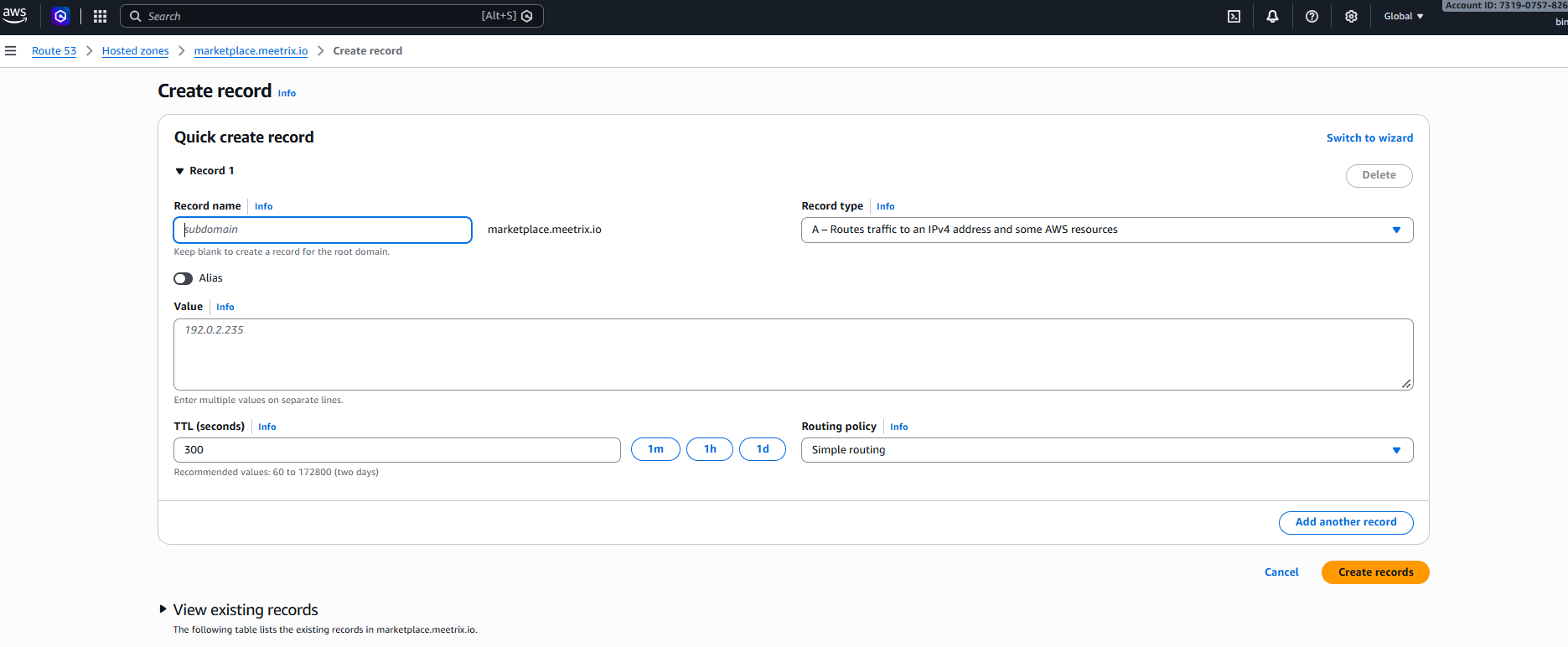1568x647 pixels.
Task: Go to Hosted zones breadcrumb
Action: point(135,51)
